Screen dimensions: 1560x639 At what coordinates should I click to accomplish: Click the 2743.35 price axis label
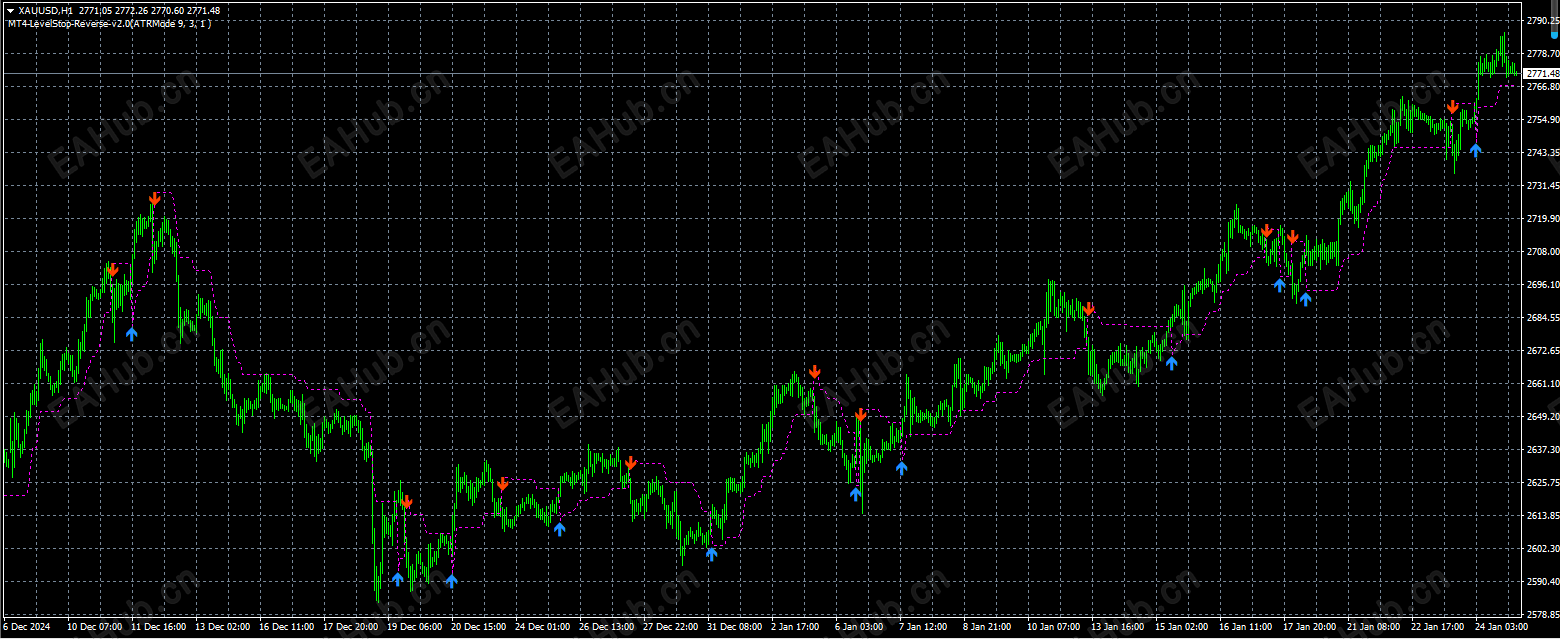tap(1541, 153)
